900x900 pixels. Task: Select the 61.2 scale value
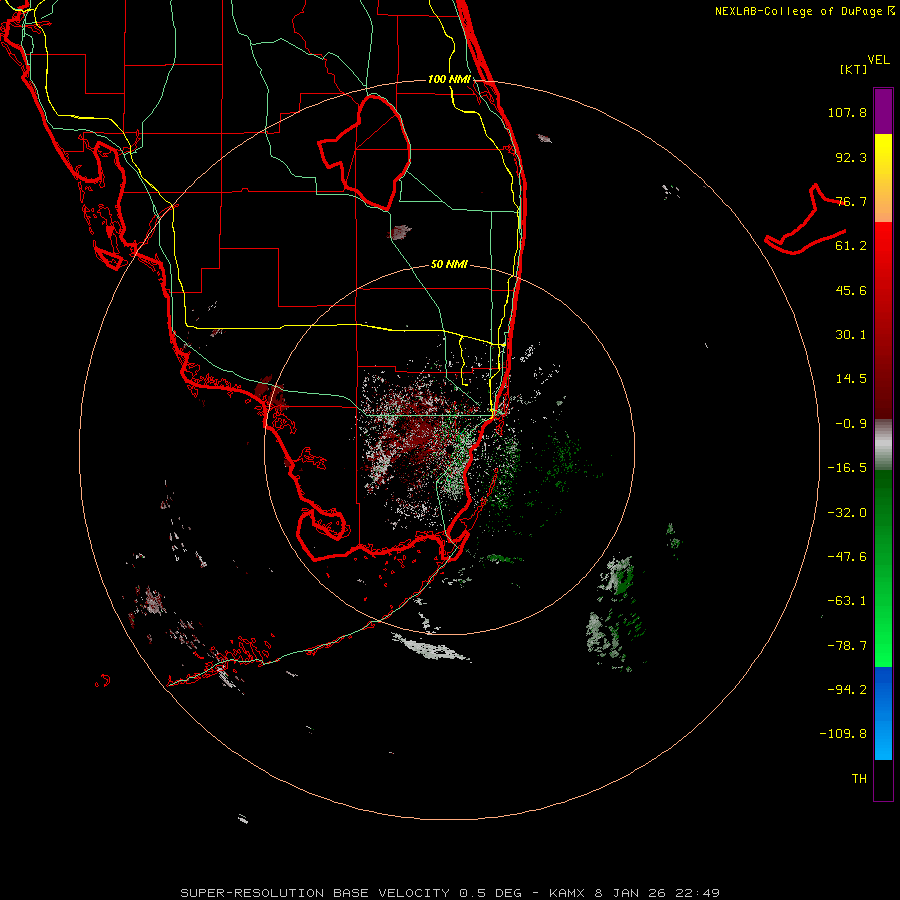(x=851, y=246)
